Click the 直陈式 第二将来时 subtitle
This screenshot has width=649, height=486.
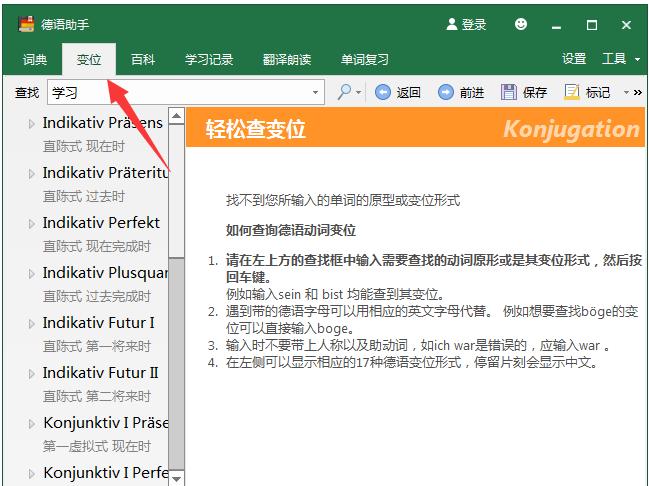[97, 397]
